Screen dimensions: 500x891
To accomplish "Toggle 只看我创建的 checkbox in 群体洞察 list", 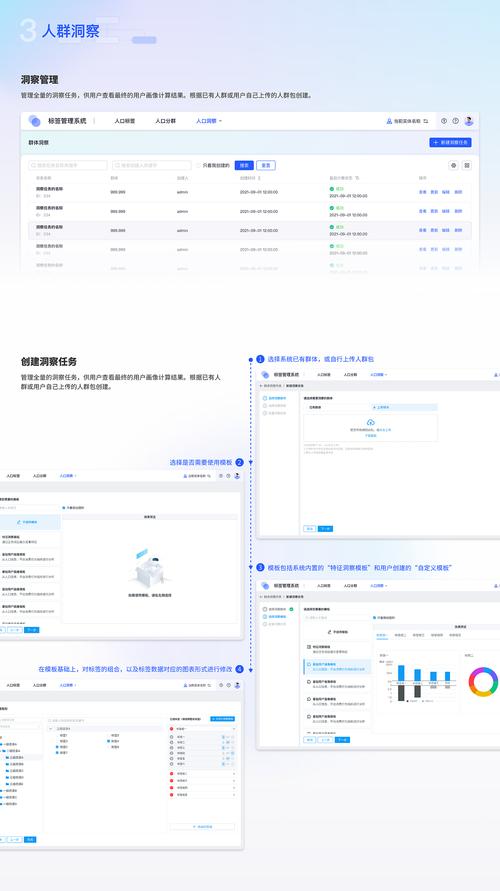I will [x=198, y=165].
